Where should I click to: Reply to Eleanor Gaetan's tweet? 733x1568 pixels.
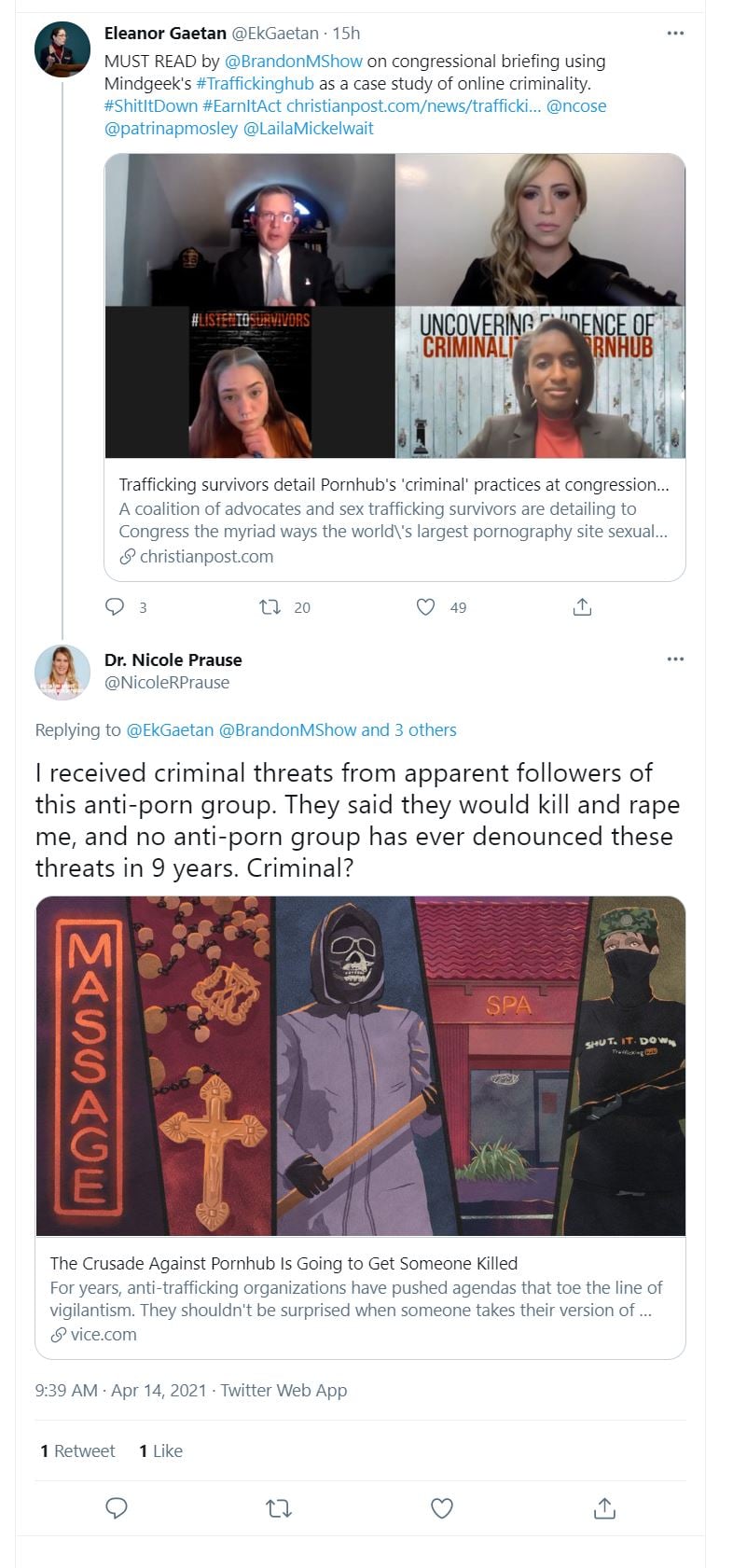point(115,607)
